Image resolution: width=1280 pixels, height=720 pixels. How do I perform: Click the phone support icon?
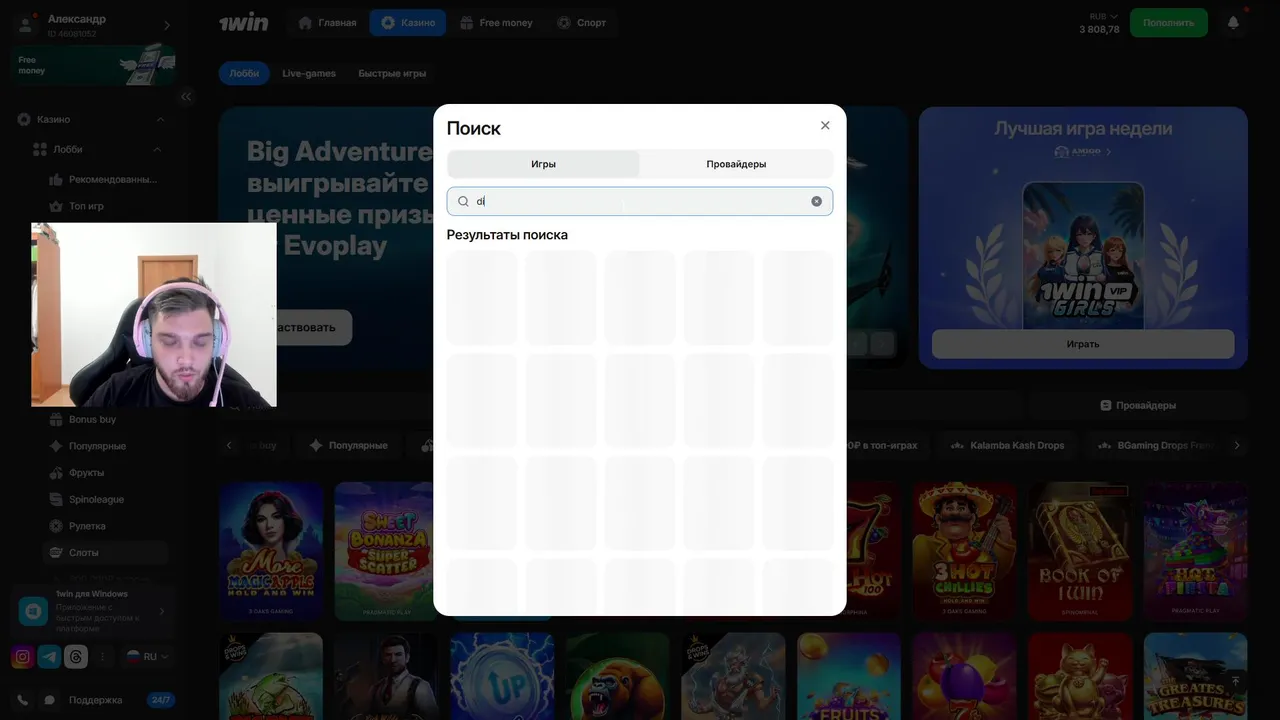(x=23, y=701)
